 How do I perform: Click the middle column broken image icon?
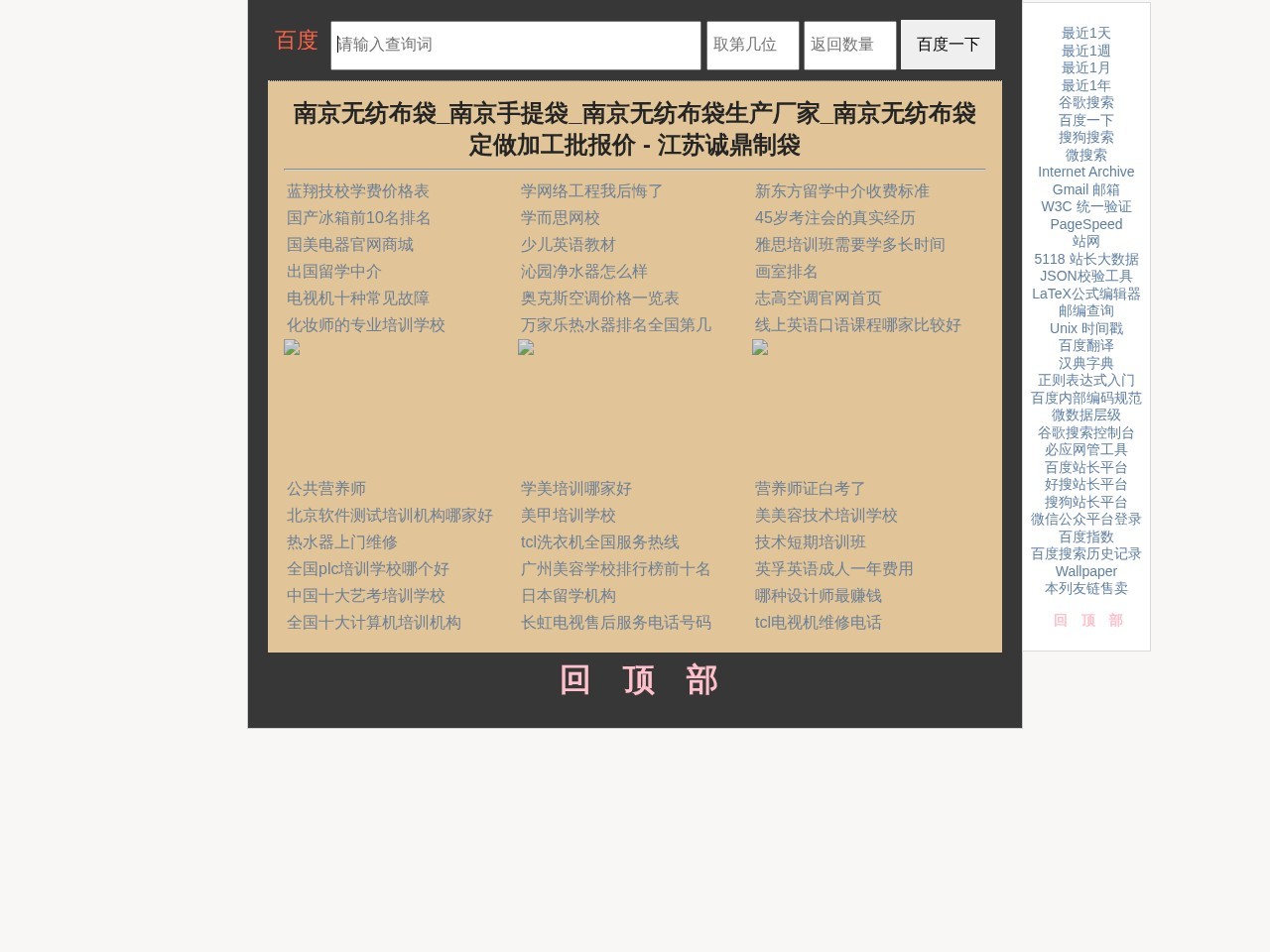526,348
